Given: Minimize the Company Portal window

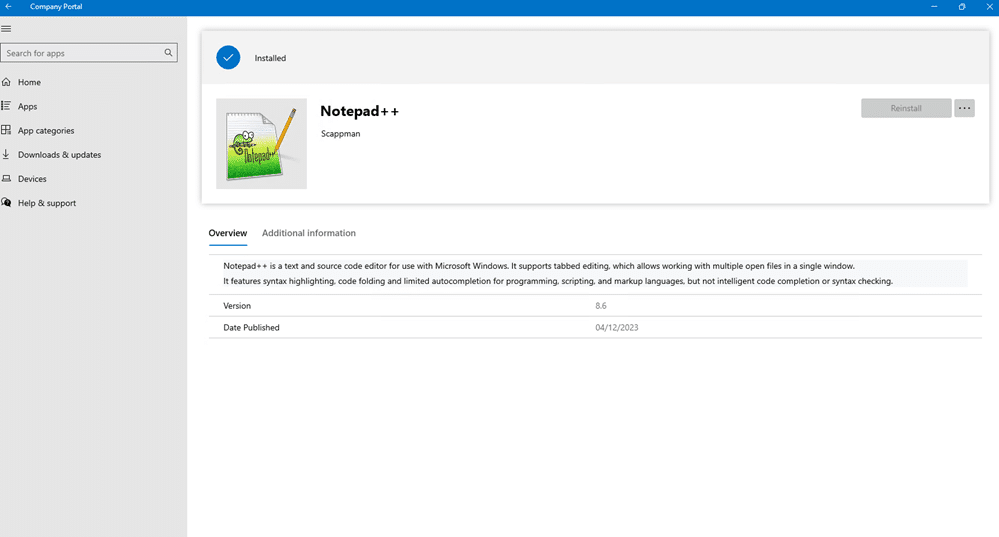Looking at the screenshot, I should pos(934,6).
